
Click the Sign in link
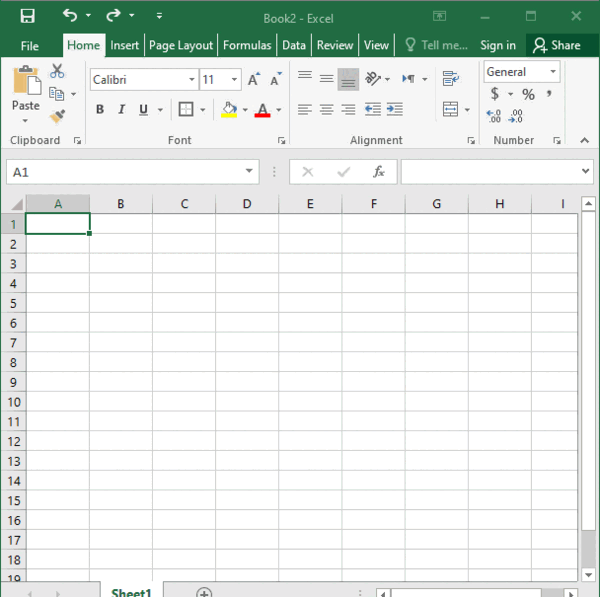pyautogui.click(x=498, y=45)
